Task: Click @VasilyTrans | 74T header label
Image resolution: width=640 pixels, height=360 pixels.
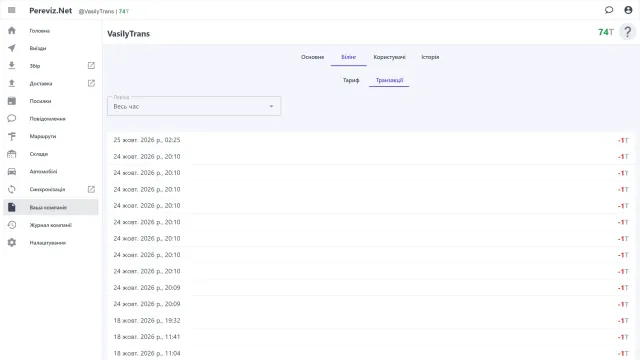Action: pos(104,11)
